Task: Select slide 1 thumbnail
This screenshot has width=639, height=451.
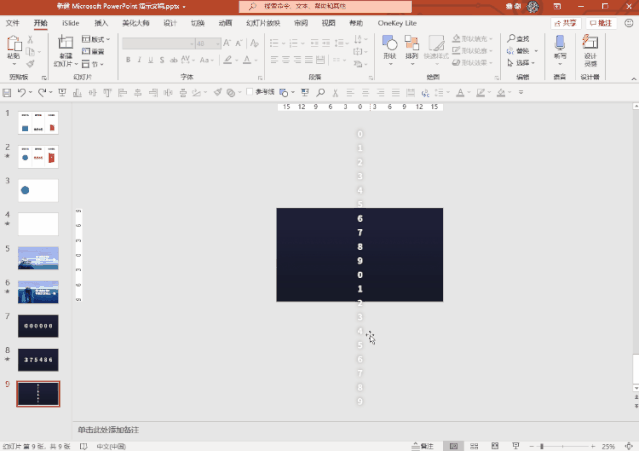Action: click(x=38, y=123)
